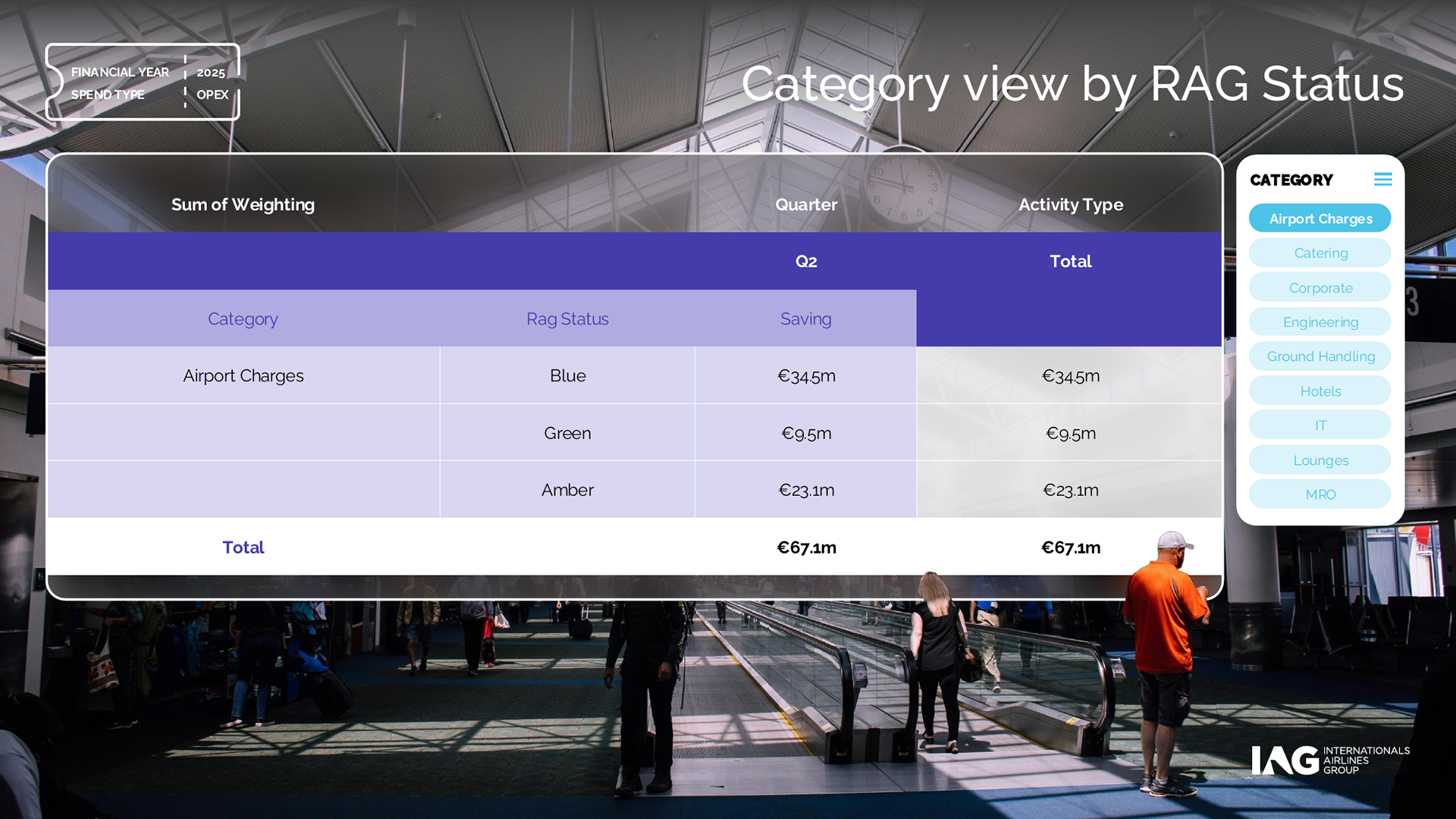Choose MRO from category list
Viewport: 1456px width, 819px height.
(x=1319, y=494)
